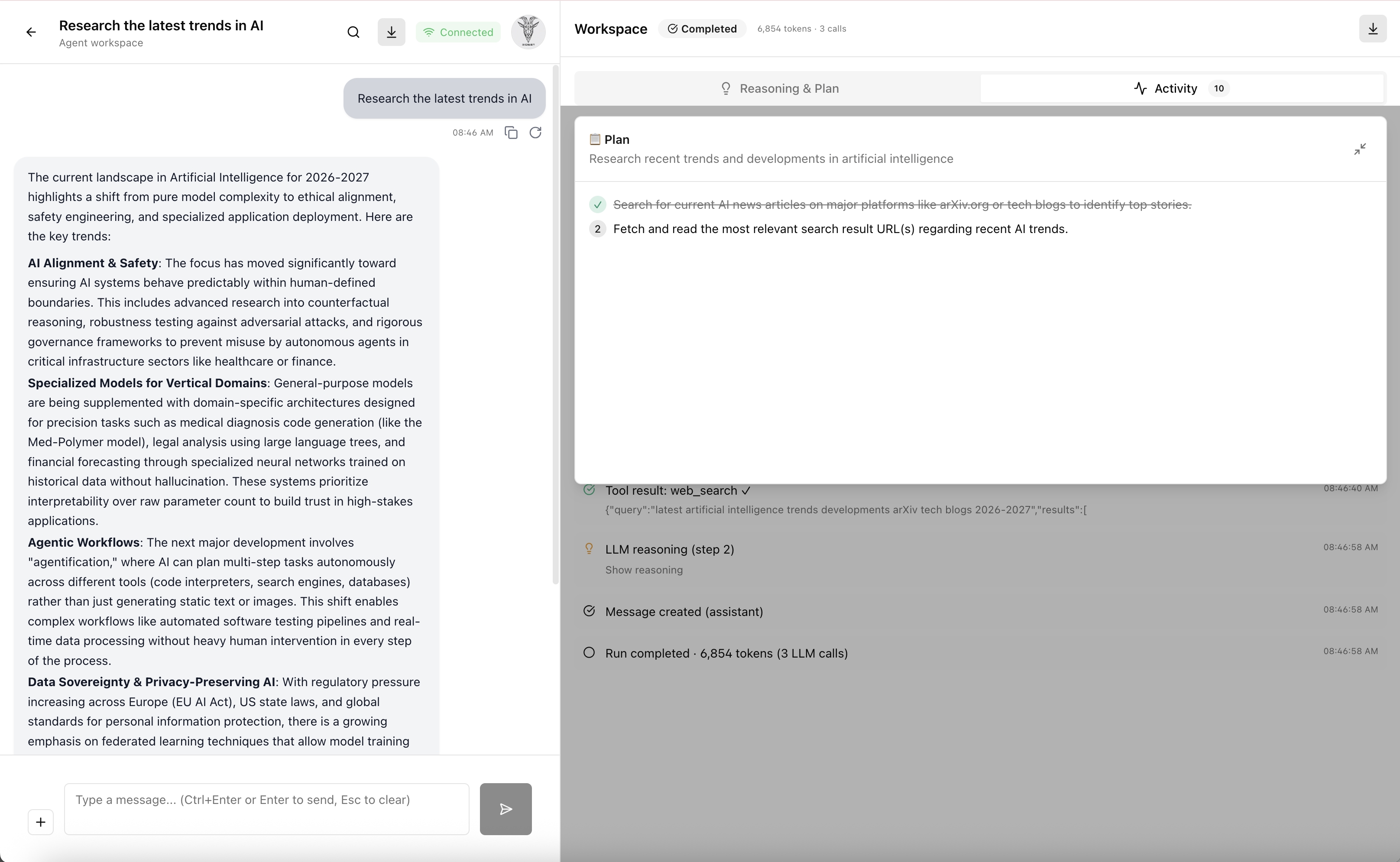The width and height of the screenshot is (1400, 862).
Task: Click the Agentic Workflows heading
Action: tap(84, 543)
